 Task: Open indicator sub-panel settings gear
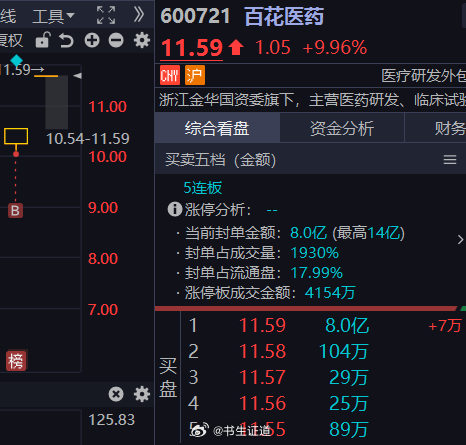[142, 394]
